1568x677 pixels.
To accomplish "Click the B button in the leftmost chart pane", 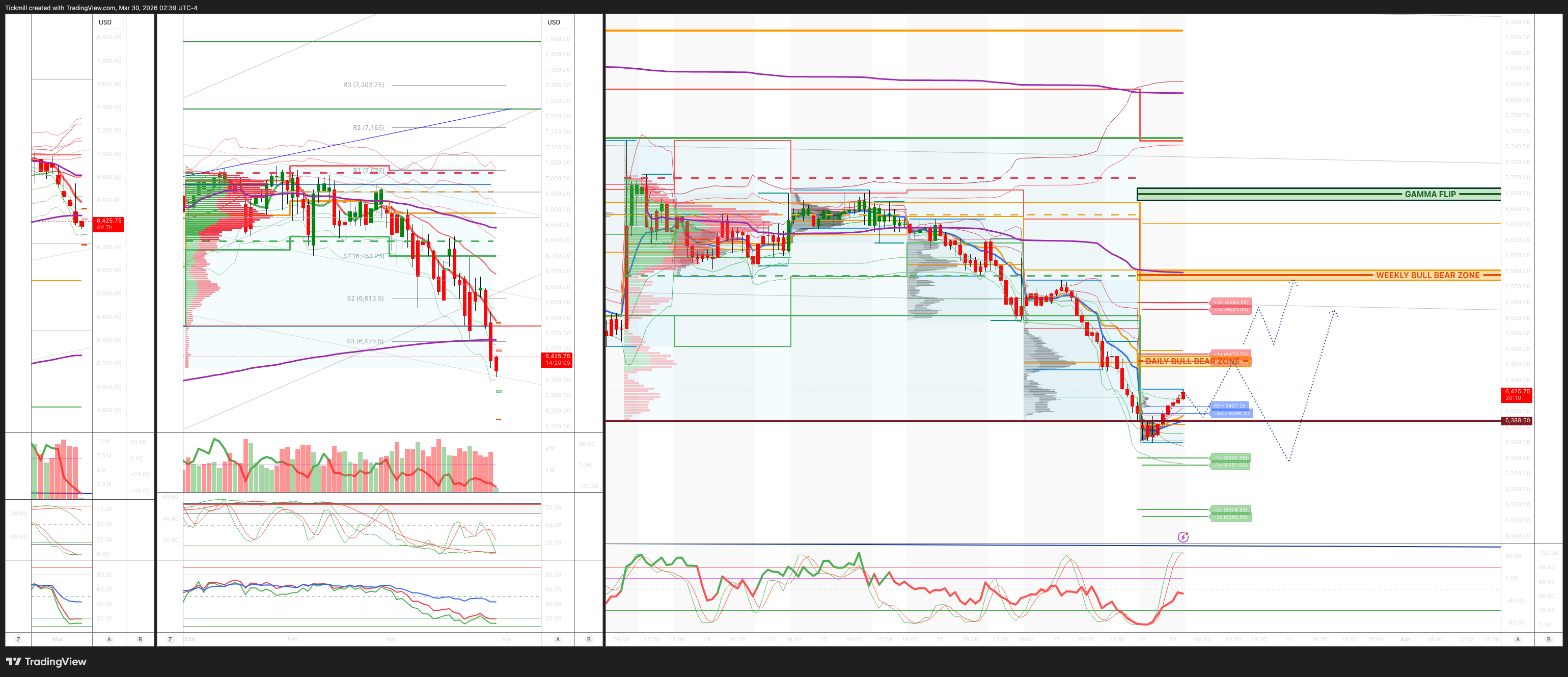I will [x=140, y=639].
